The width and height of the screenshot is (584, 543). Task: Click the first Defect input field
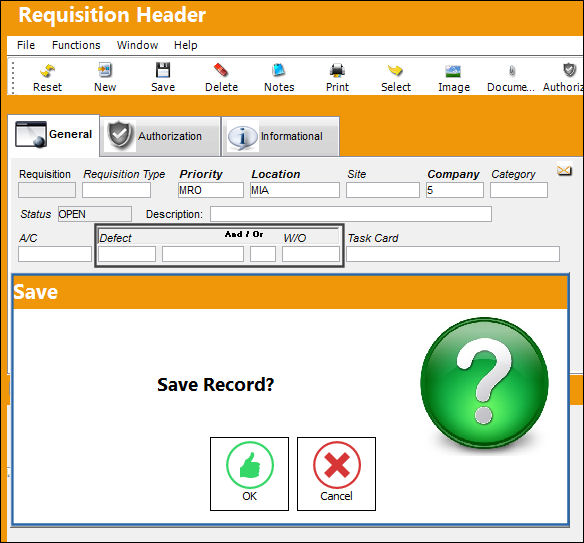click(127, 254)
